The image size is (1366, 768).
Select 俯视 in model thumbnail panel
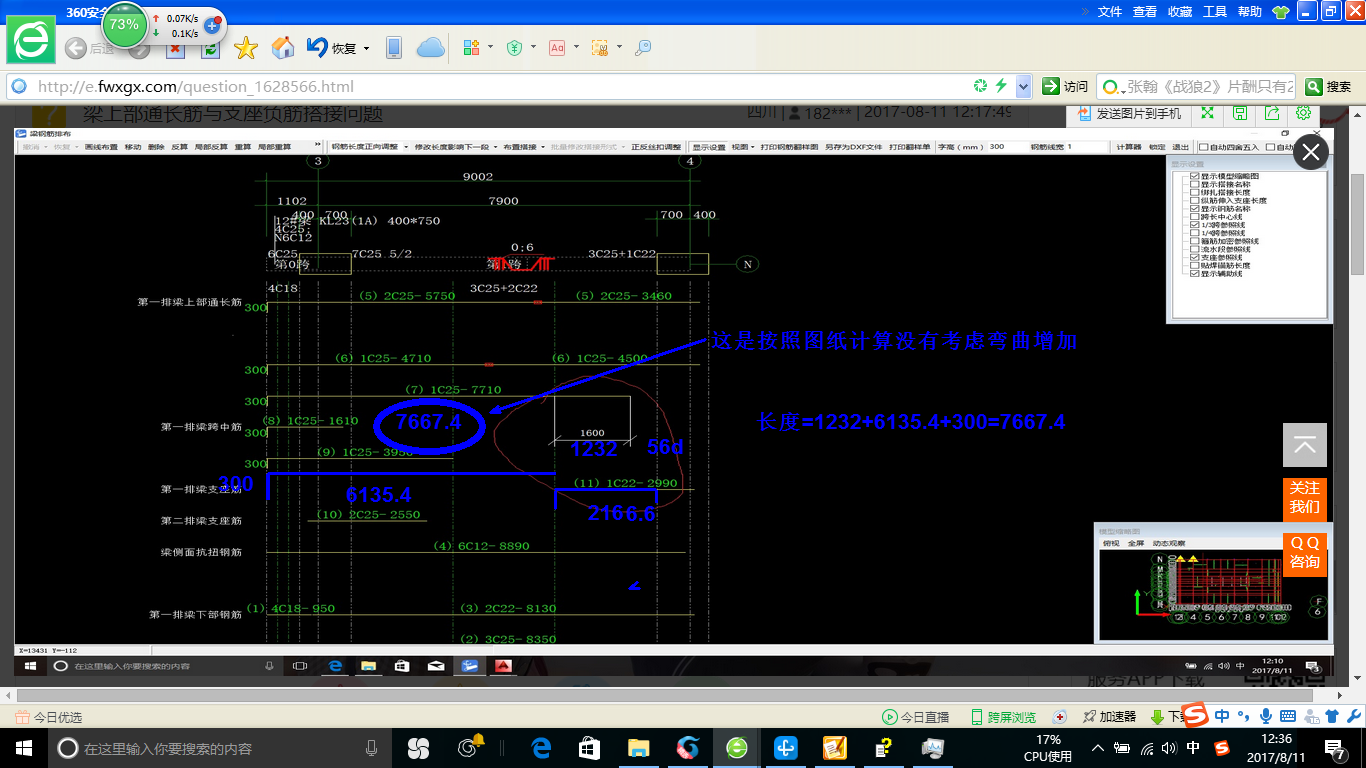[x=1110, y=543]
